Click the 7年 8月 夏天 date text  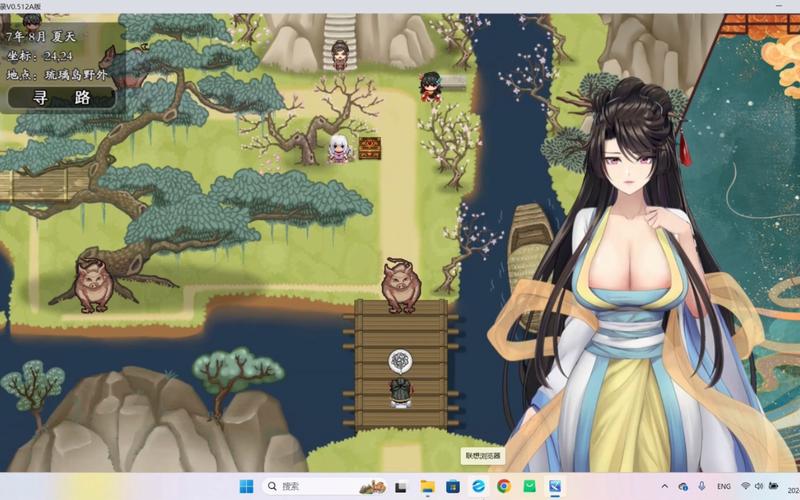tap(41, 37)
